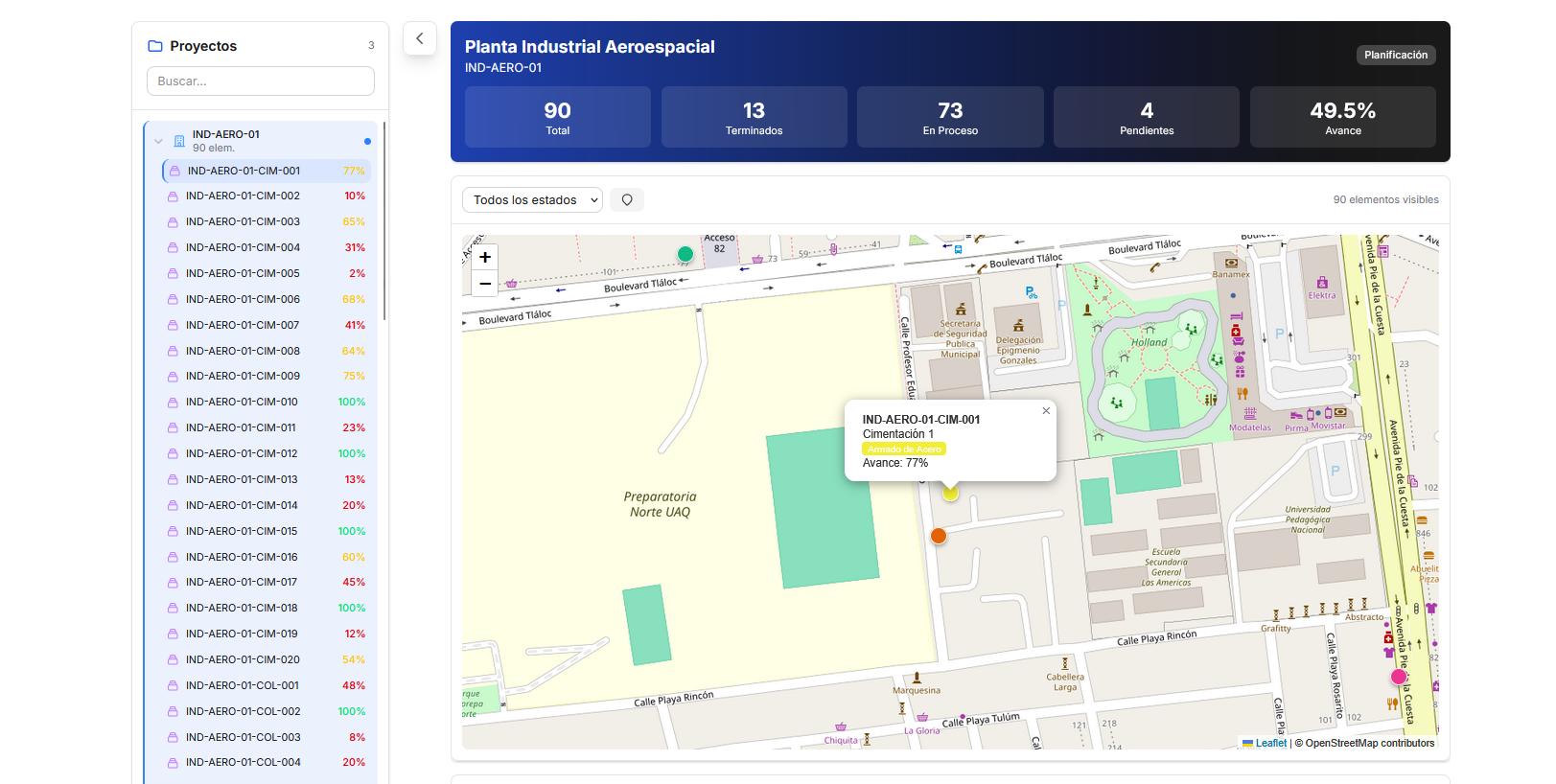Screen dimensions: 1556x784
Task: Open the Leaflet attribution link
Action: coord(1270,743)
